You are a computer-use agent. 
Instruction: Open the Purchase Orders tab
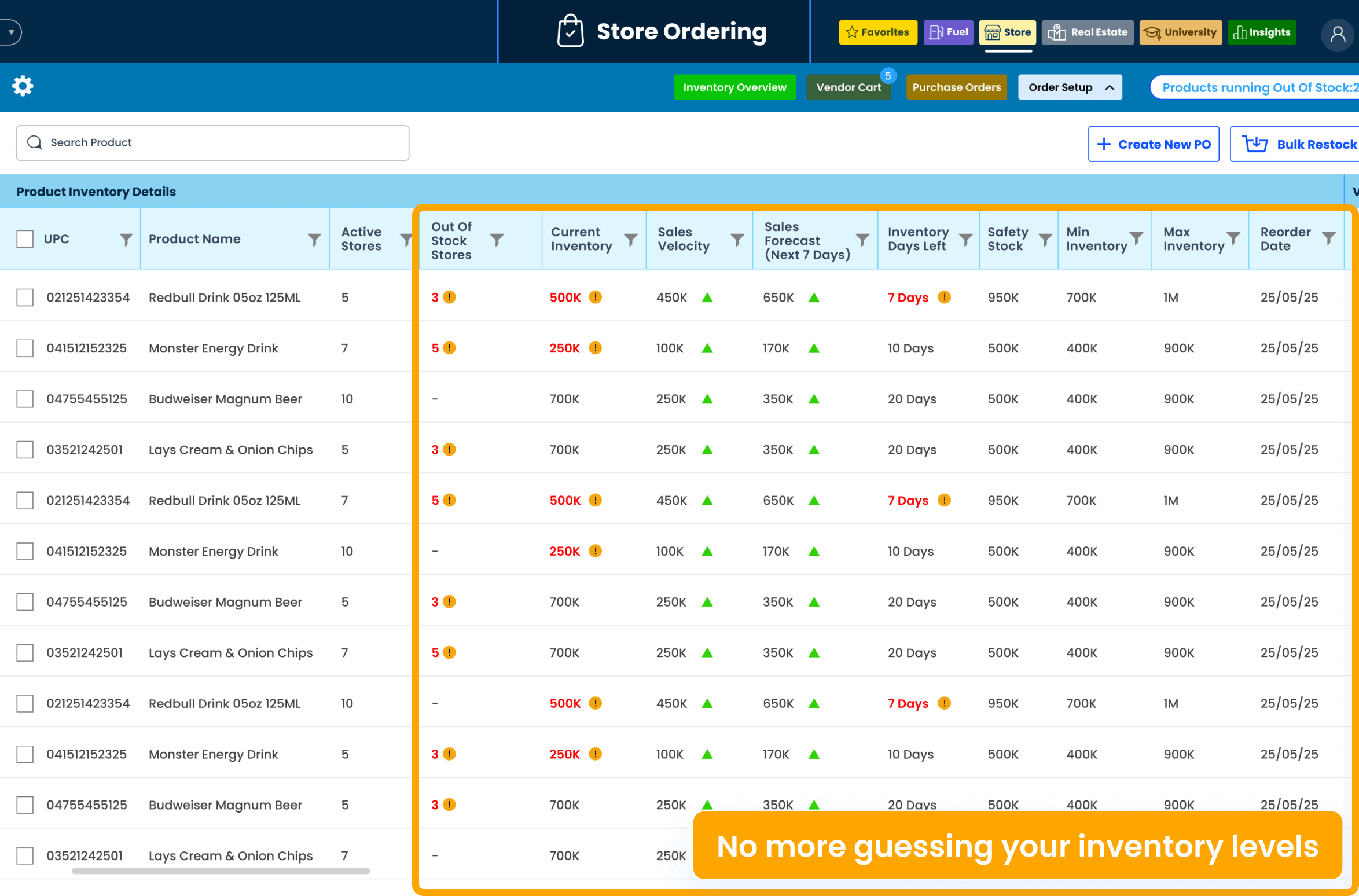[956, 87]
